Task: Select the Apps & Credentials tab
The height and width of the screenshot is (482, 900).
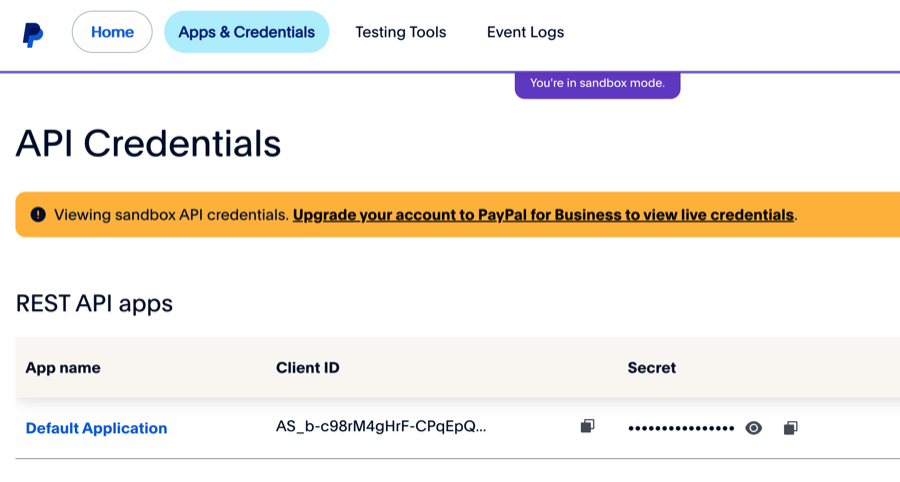Action: pos(247,32)
